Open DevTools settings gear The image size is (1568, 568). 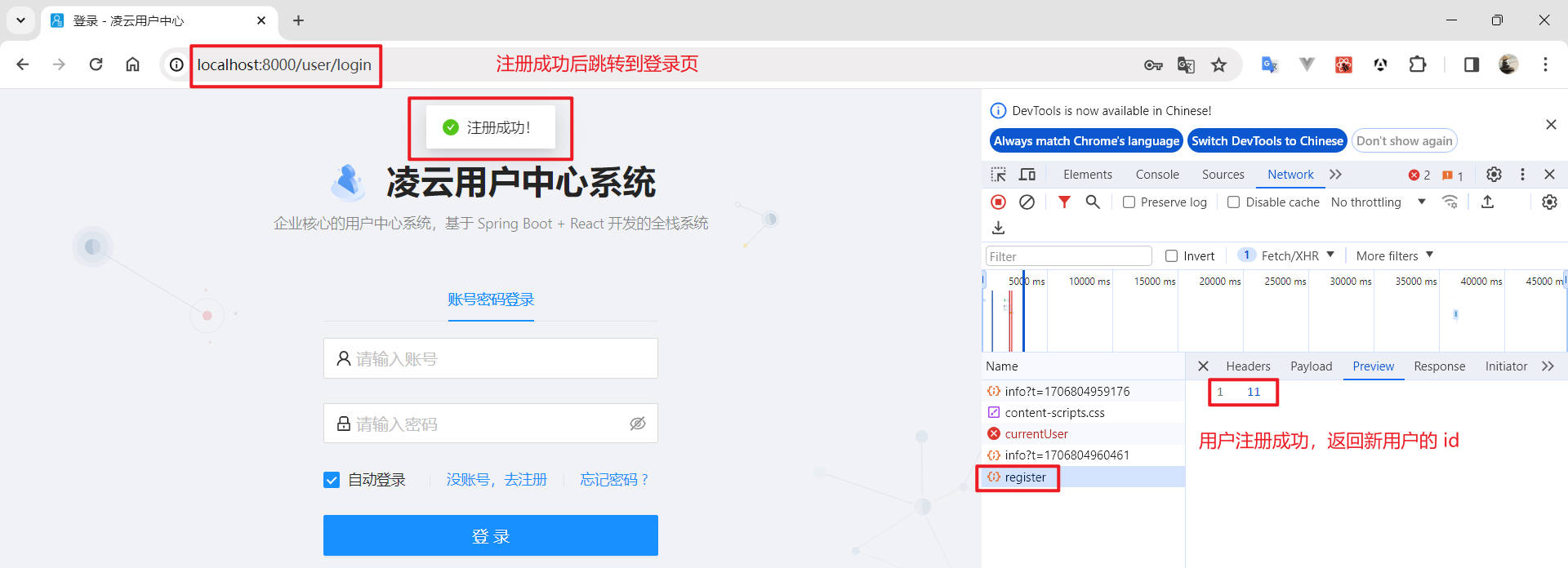tap(1494, 175)
